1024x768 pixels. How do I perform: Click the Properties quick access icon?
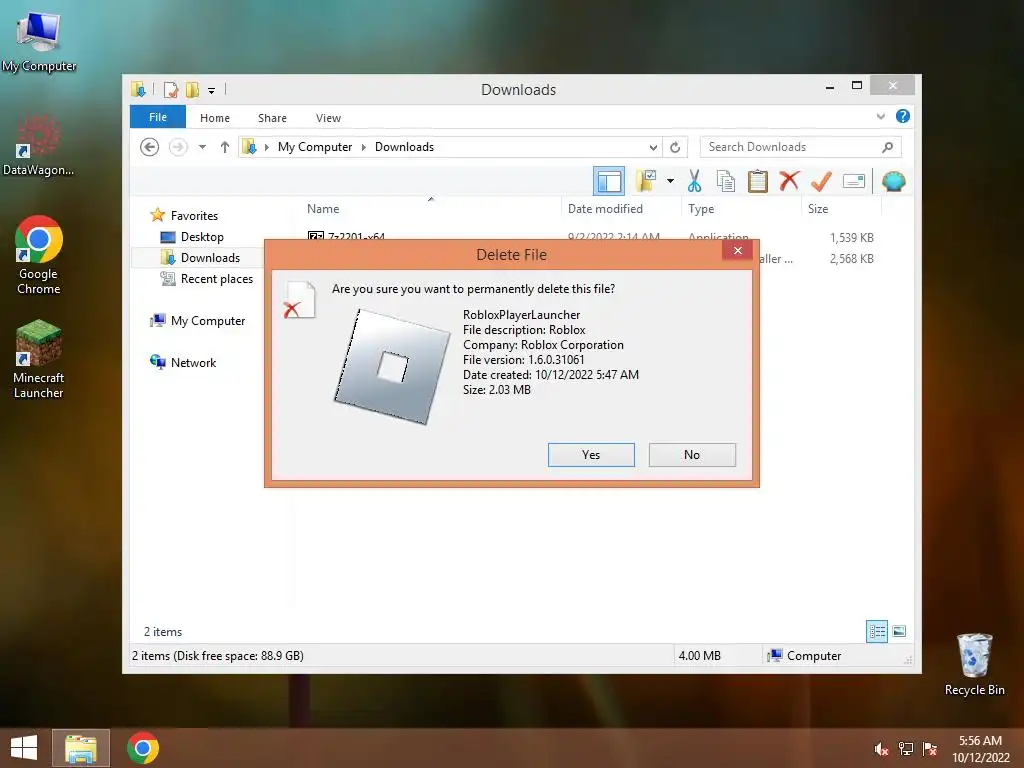pos(170,89)
